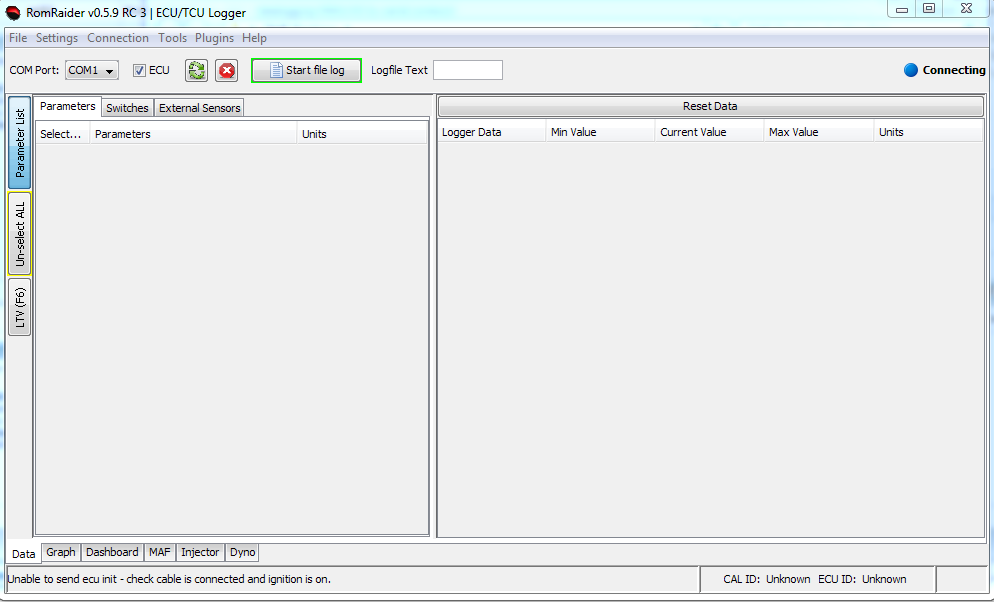Open the COM Port dropdown

(x=92, y=70)
